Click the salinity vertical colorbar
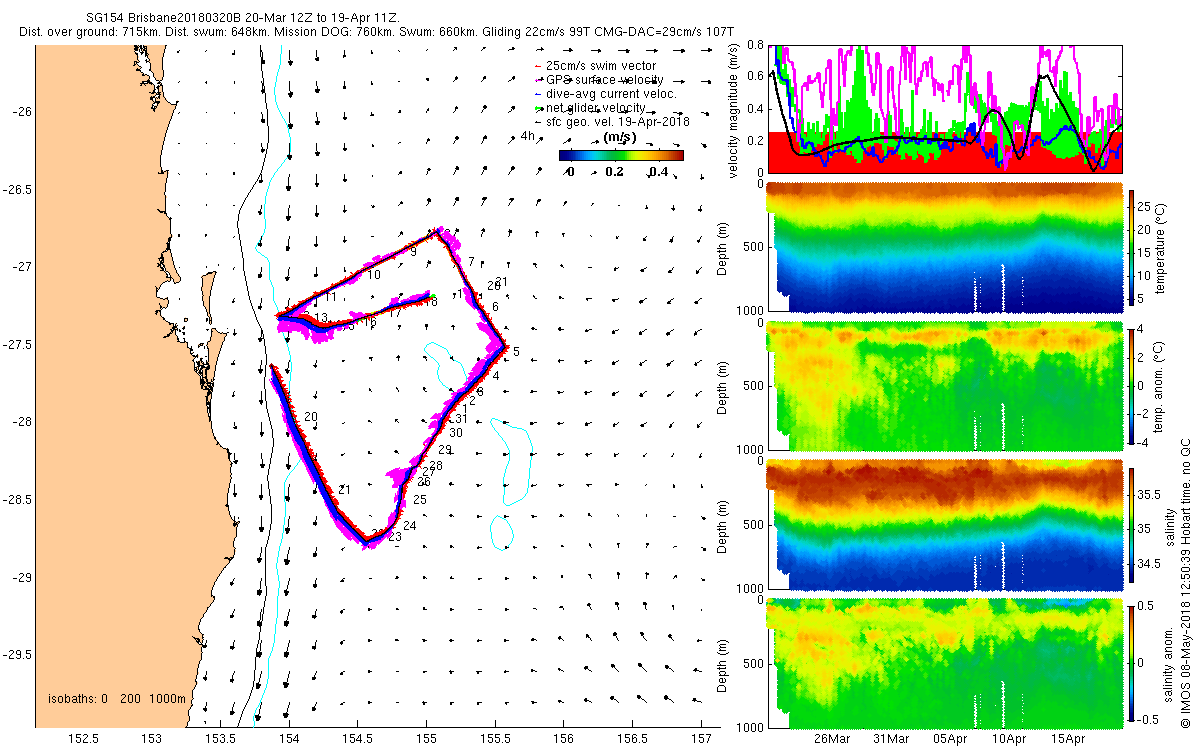The image size is (1200, 750). tap(1133, 525)
